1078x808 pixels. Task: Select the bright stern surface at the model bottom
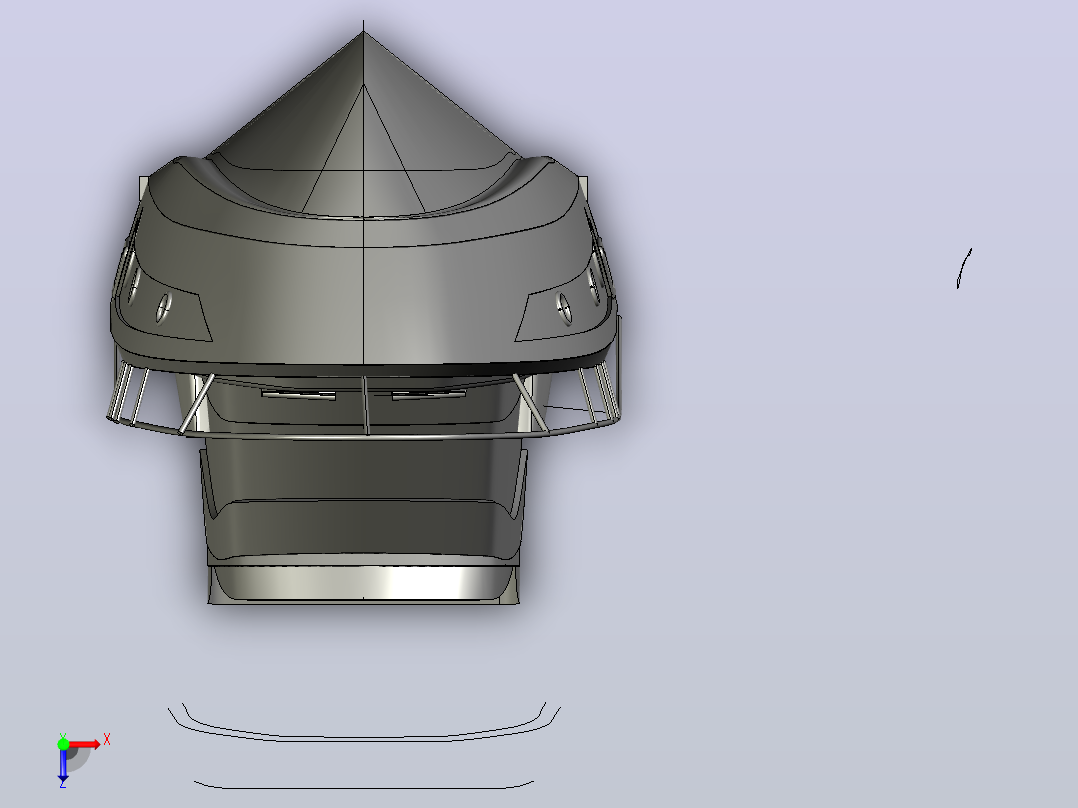[364, 583]
